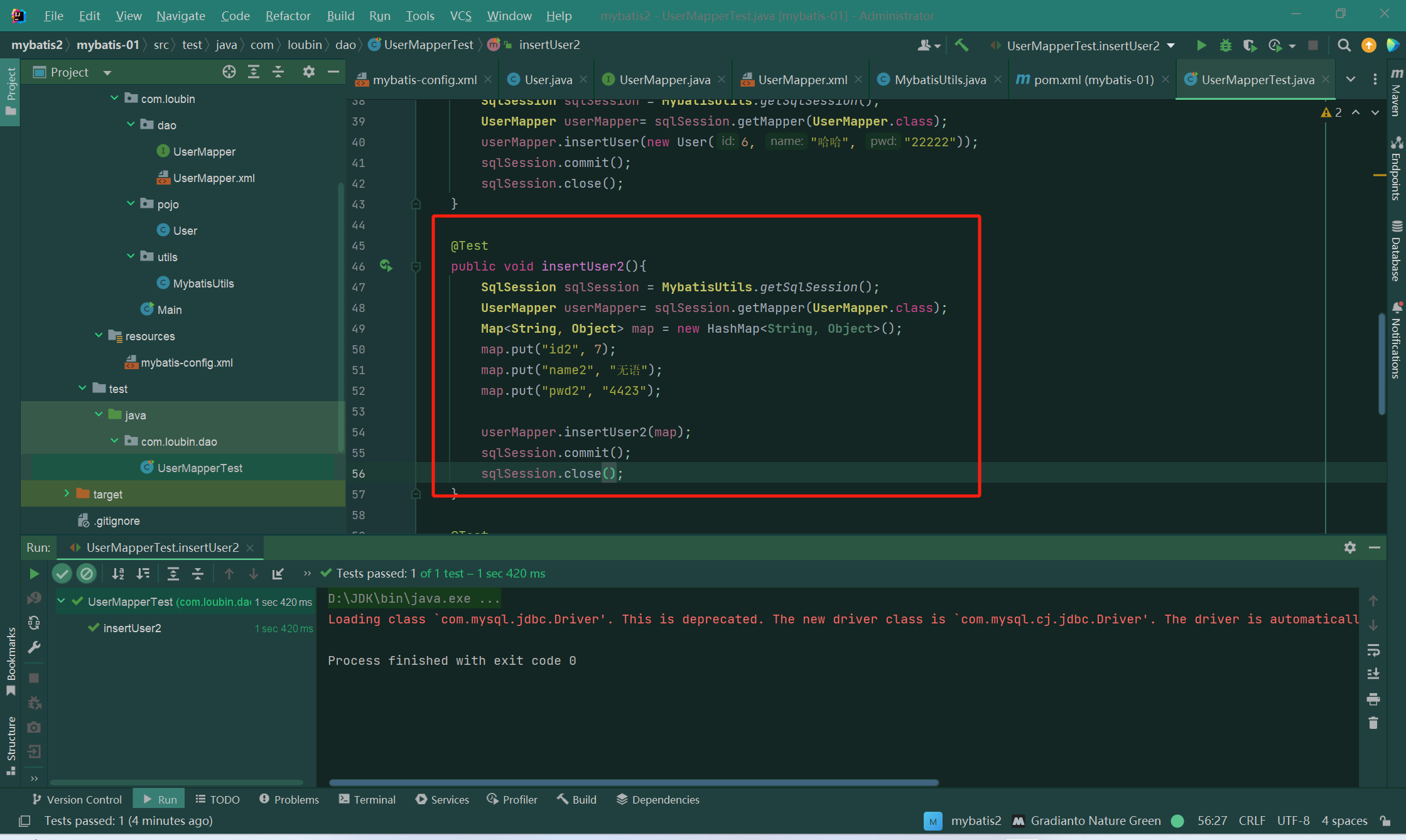The width and height of the screenshot is (1406, 840).
Task: Open Project panel settings gear
Action: click(x=308, y=72)
